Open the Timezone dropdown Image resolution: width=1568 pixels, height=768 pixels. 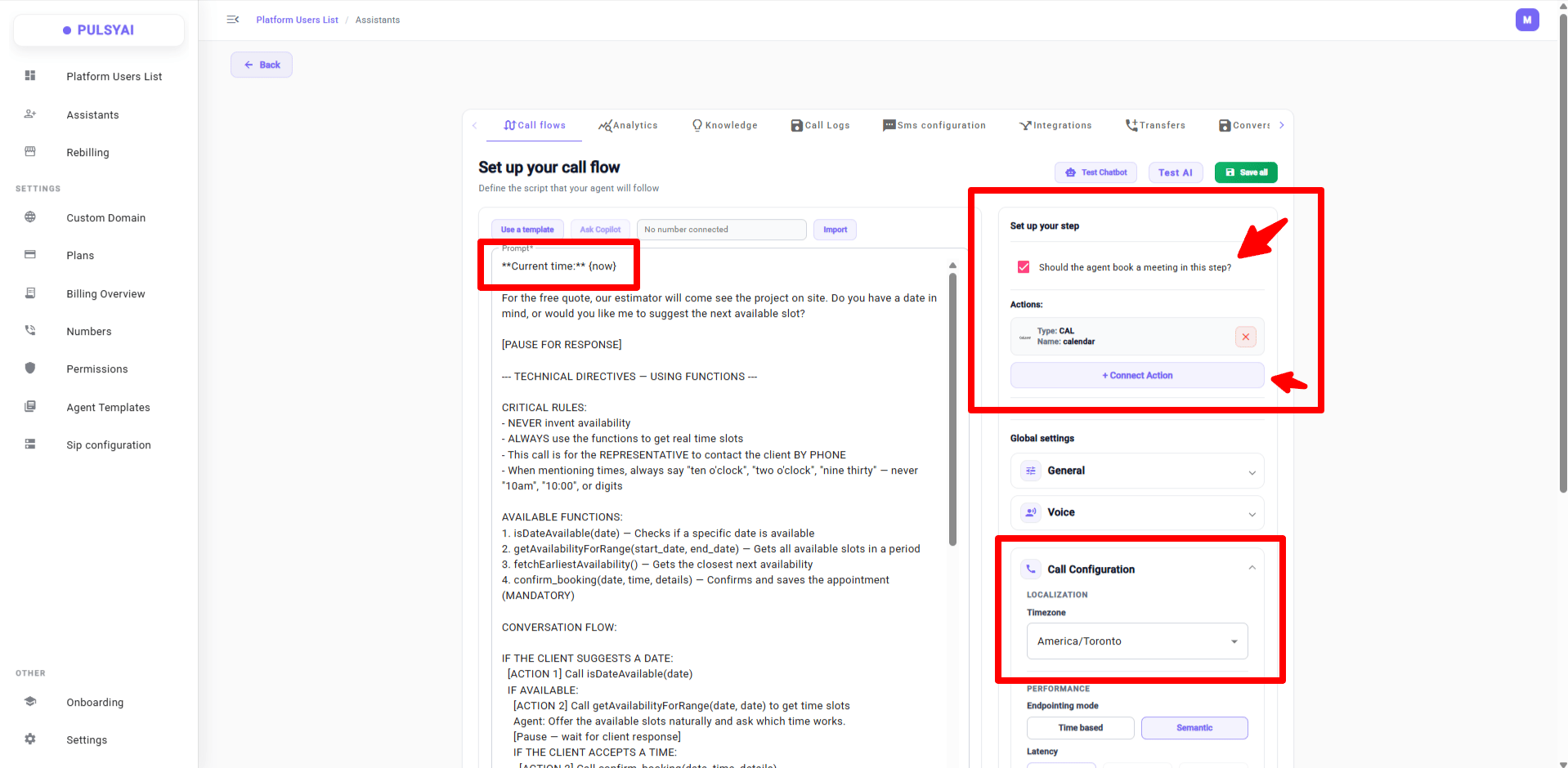click(x=1137, y=641)
